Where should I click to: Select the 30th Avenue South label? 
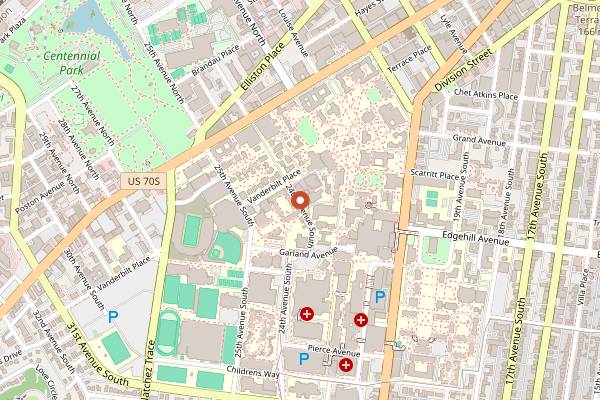83,279
